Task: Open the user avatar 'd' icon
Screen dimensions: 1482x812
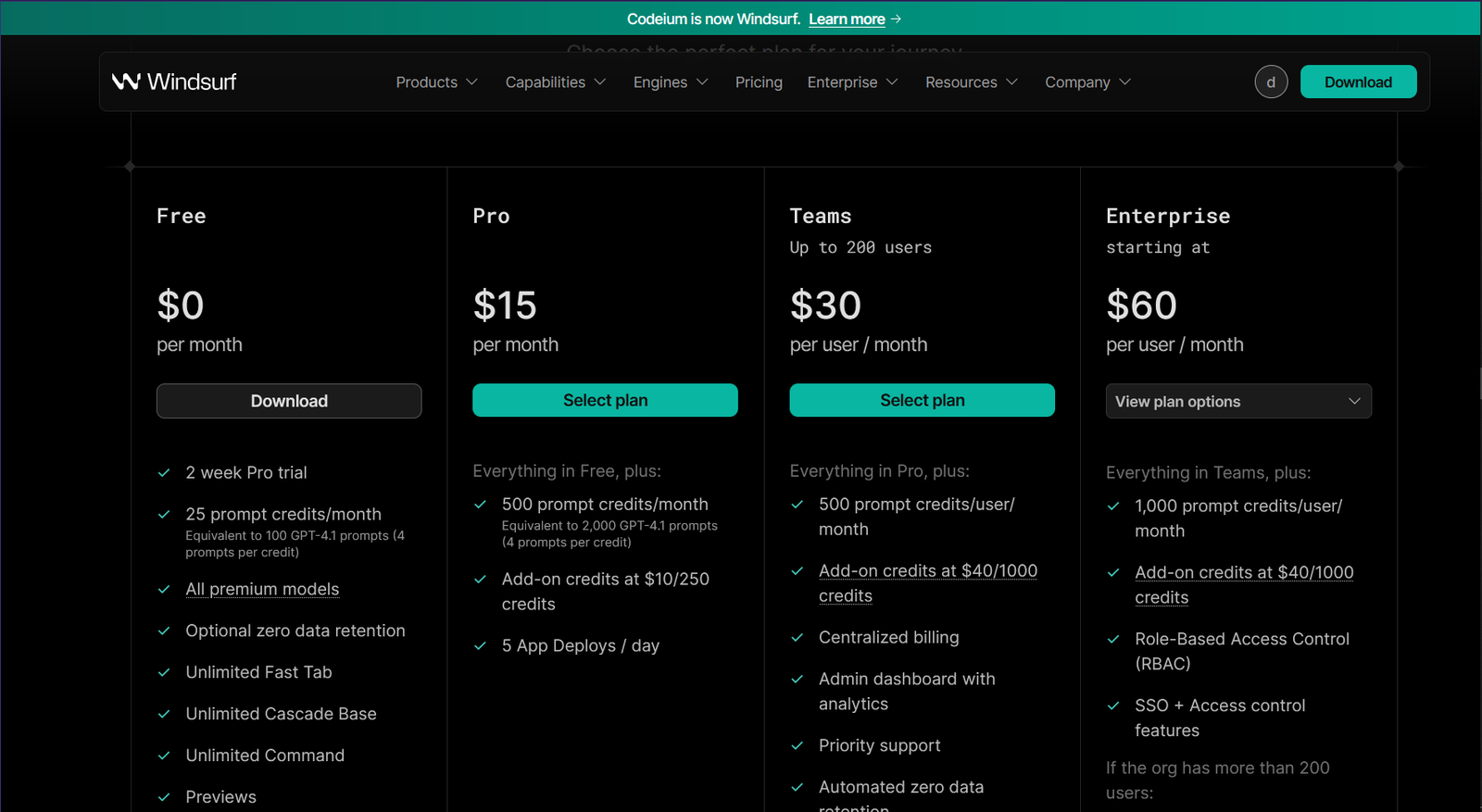Action: tap(1271, 81)
